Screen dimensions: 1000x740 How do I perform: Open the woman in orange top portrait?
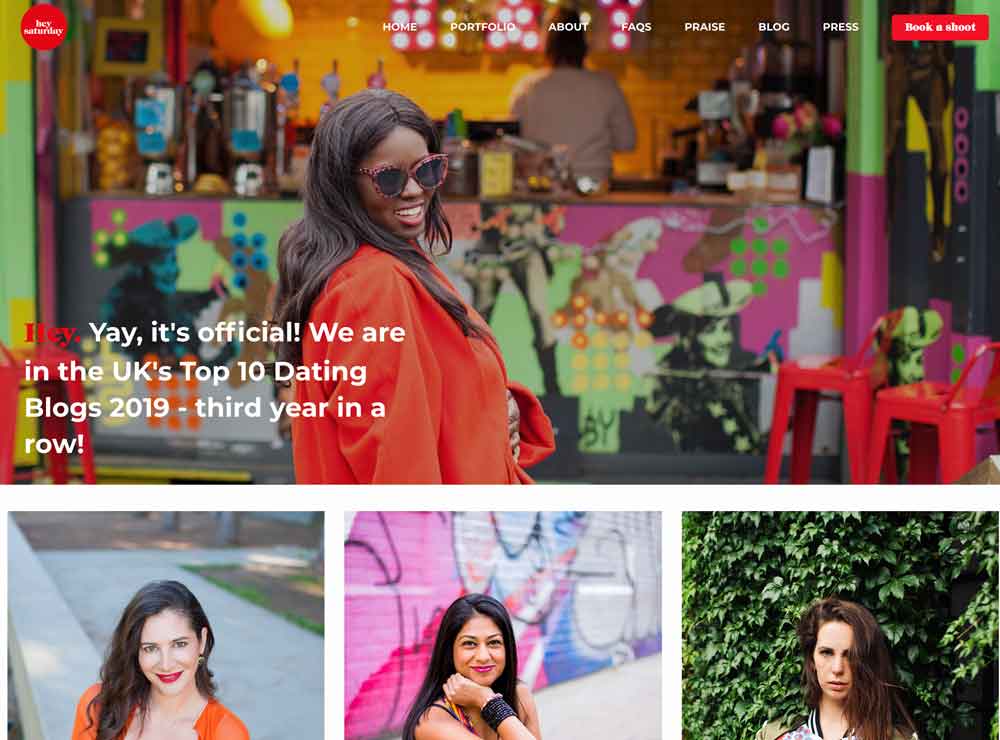(166, 625)
